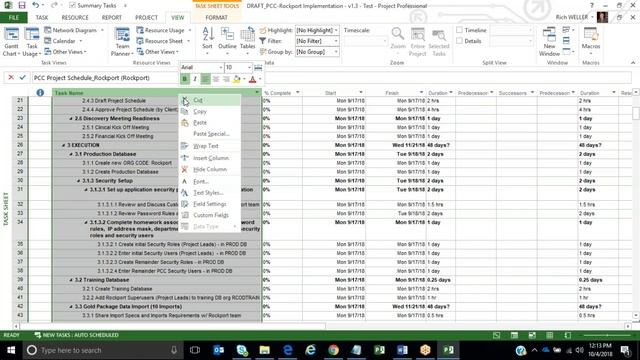Open the PROJECT ribbon tab
This screenshot has height=360, width=640.
coord(146,18)
